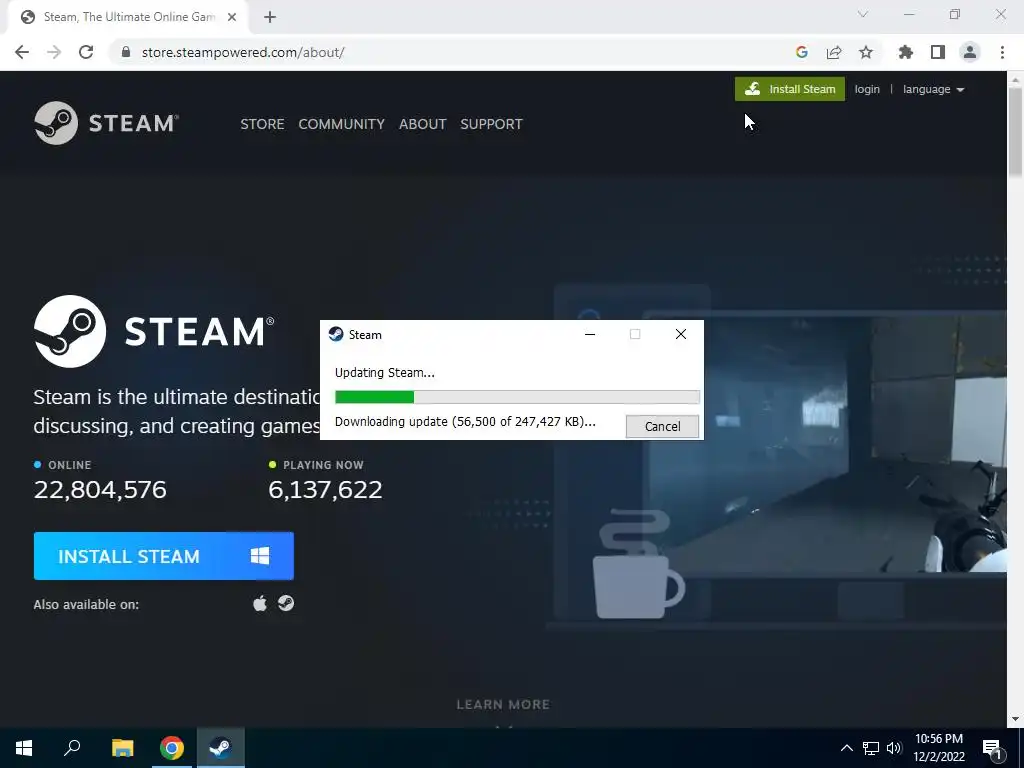Click the PLAYING NOW label
The image size is (1024, 768).
323,465
